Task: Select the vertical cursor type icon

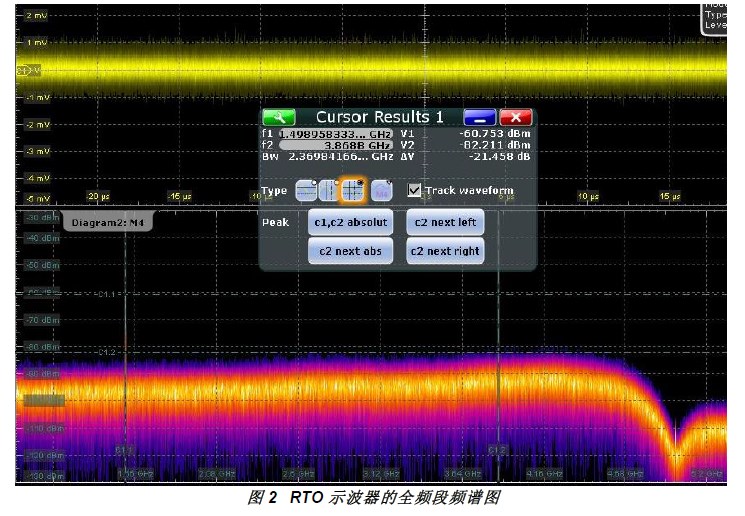Action: coord(329,190)
